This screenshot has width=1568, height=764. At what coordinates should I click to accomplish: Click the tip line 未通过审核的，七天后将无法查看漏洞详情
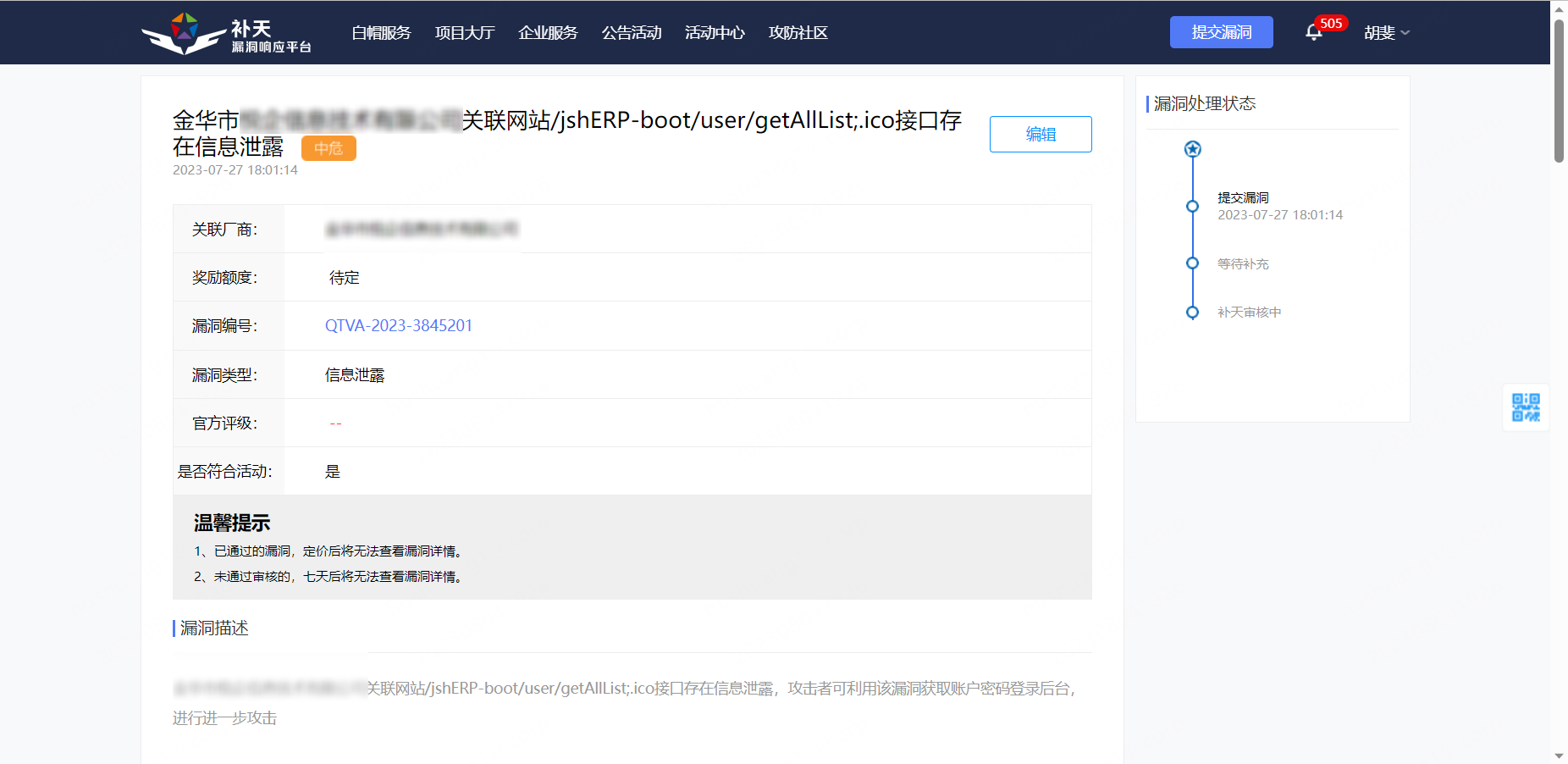(x=329, y=577)
